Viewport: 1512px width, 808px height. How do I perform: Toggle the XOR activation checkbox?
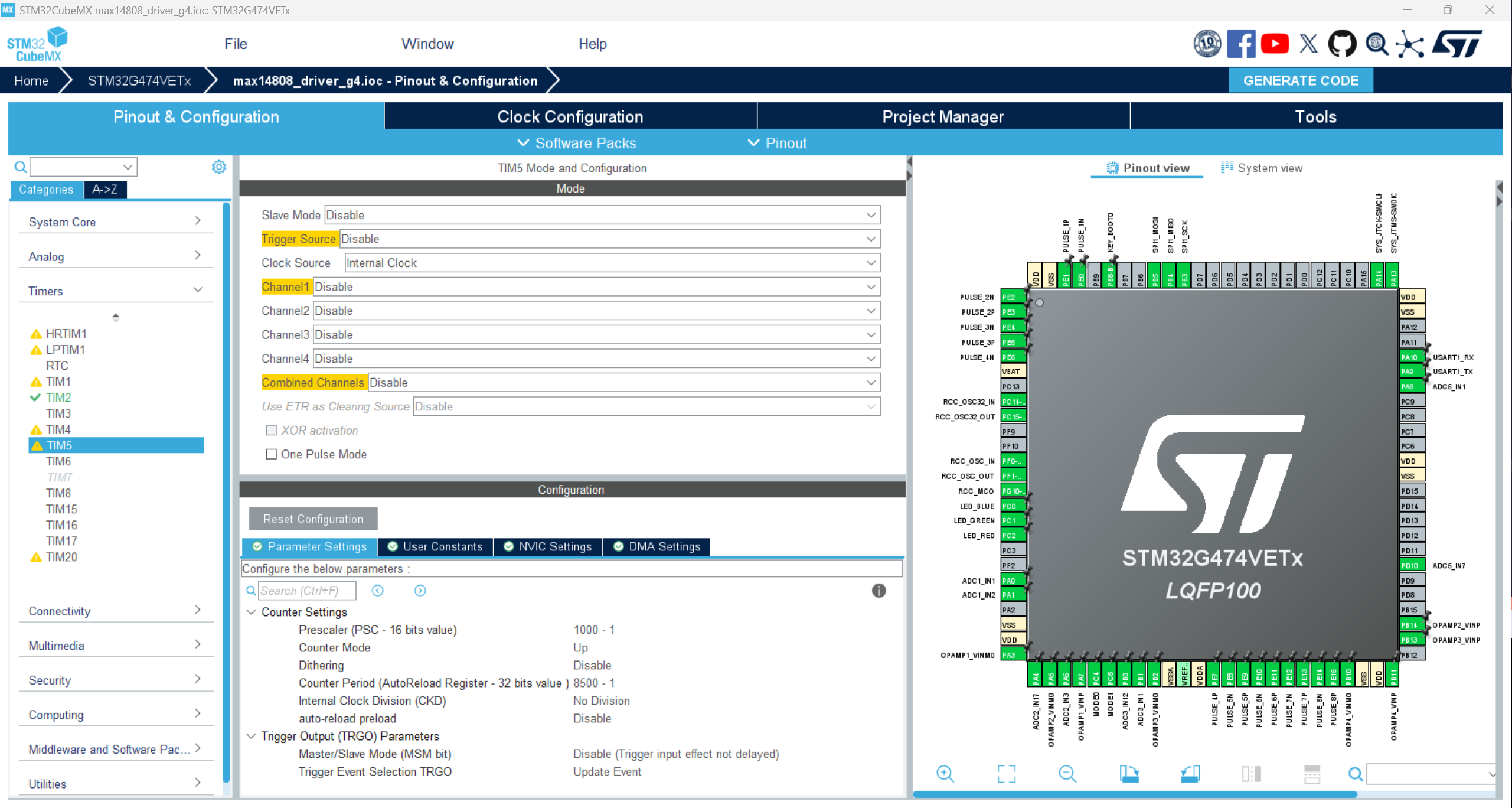tap(271, 431)
